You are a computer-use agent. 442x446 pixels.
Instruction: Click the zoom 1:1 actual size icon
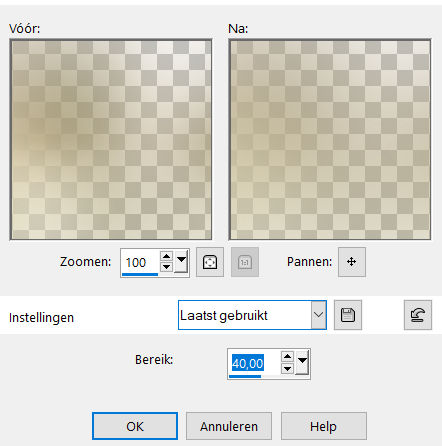coord(245,262)
